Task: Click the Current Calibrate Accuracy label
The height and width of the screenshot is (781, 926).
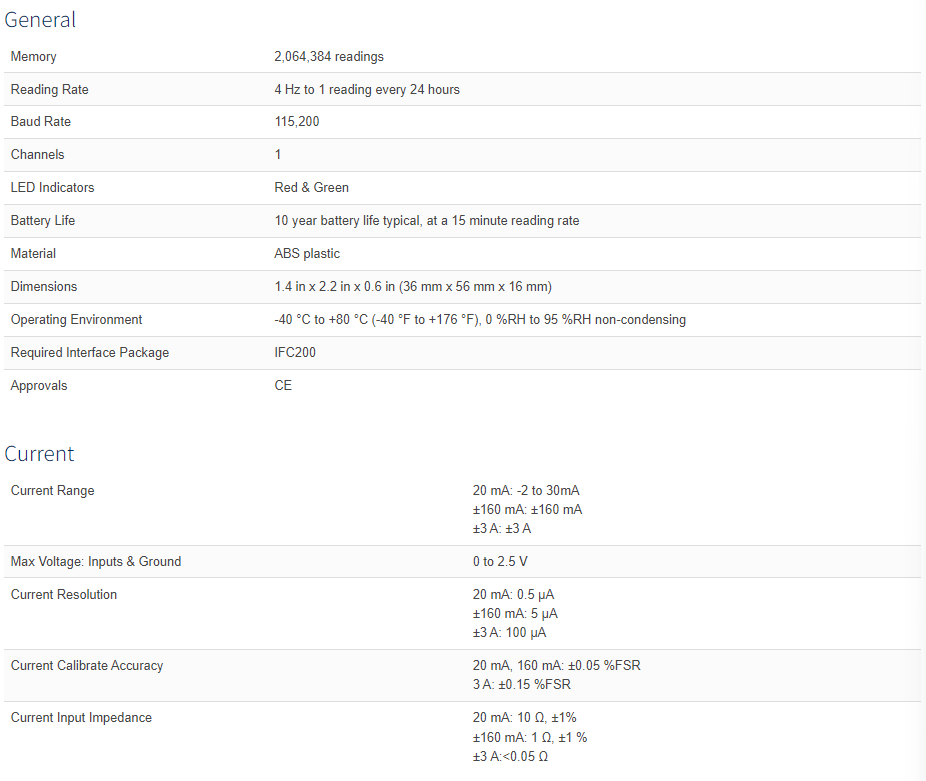Action: click(87, 666)
